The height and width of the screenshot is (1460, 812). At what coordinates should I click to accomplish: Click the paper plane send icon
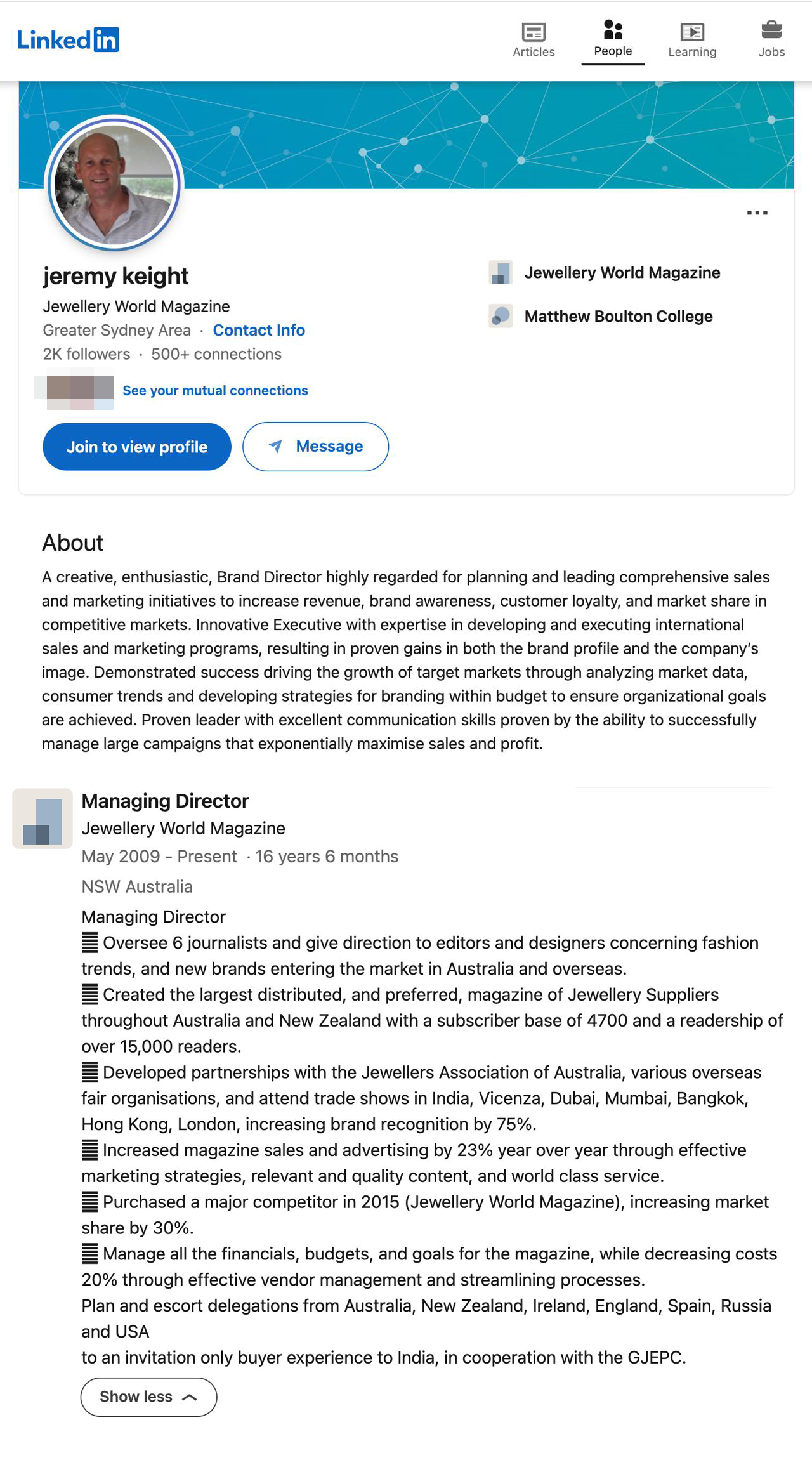275,446
